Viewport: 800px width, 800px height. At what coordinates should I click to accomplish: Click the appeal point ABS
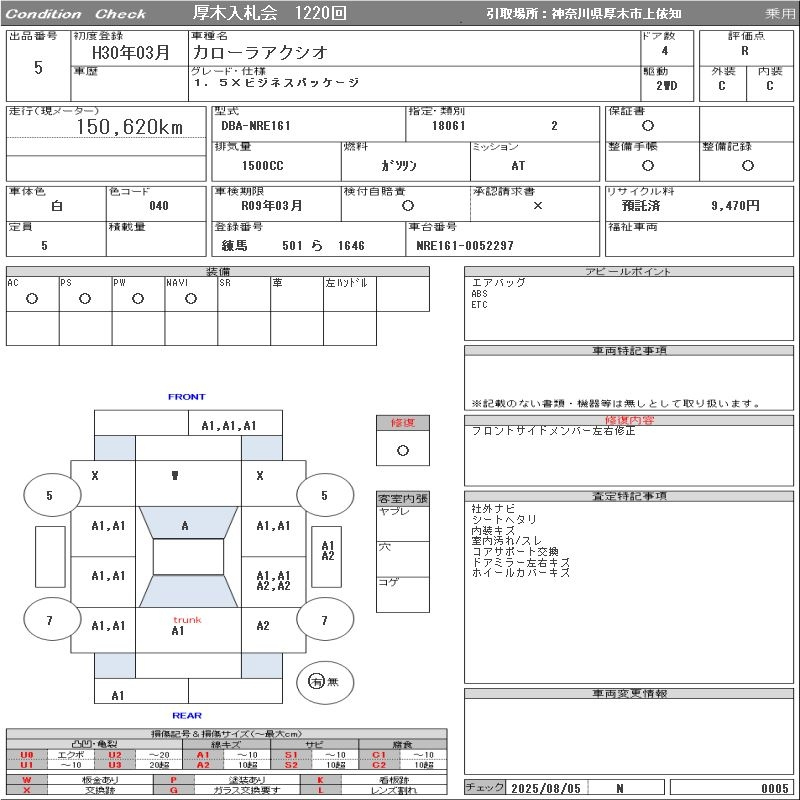point(480,294)
